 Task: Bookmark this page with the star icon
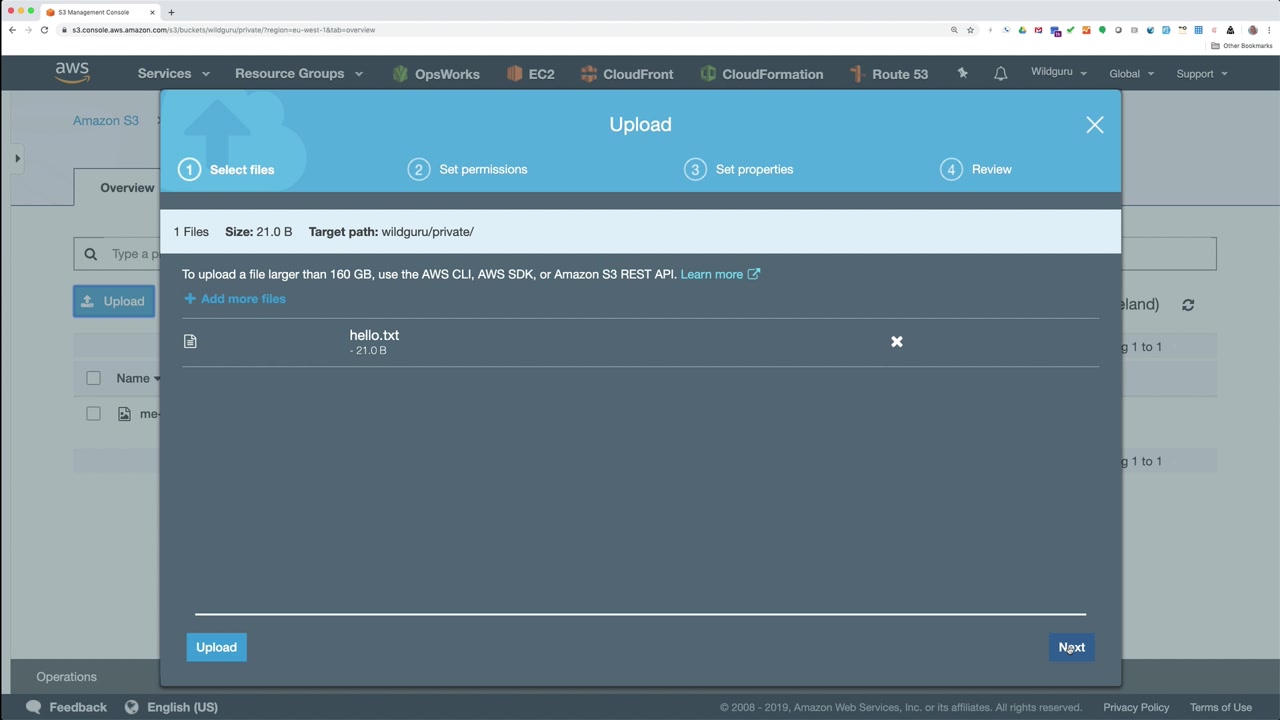click(x=970, y=30)
